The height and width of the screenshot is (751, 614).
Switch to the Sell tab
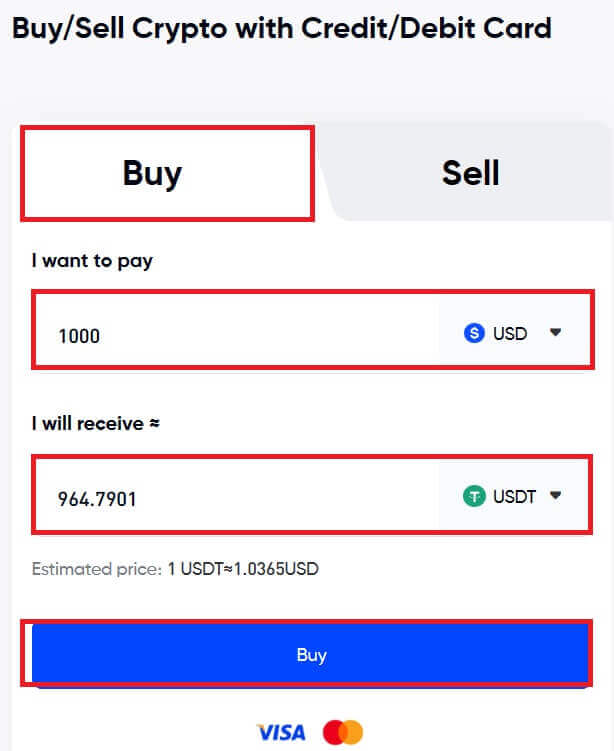pyautogui.click(x=470, y=173)
